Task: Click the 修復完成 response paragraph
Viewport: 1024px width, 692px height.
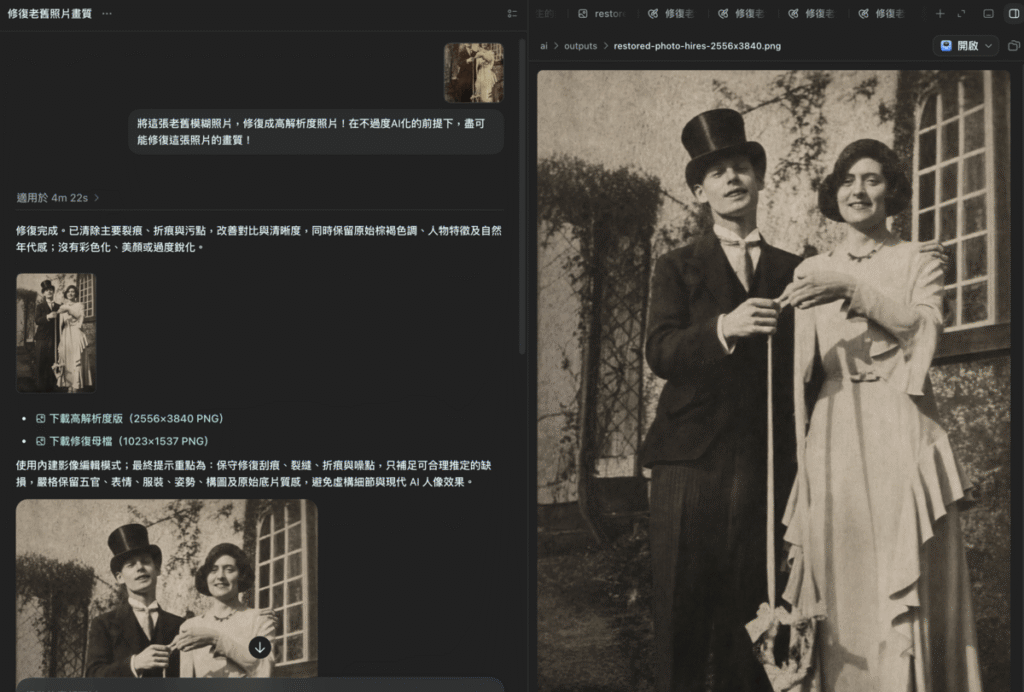Action: point(259,239)
